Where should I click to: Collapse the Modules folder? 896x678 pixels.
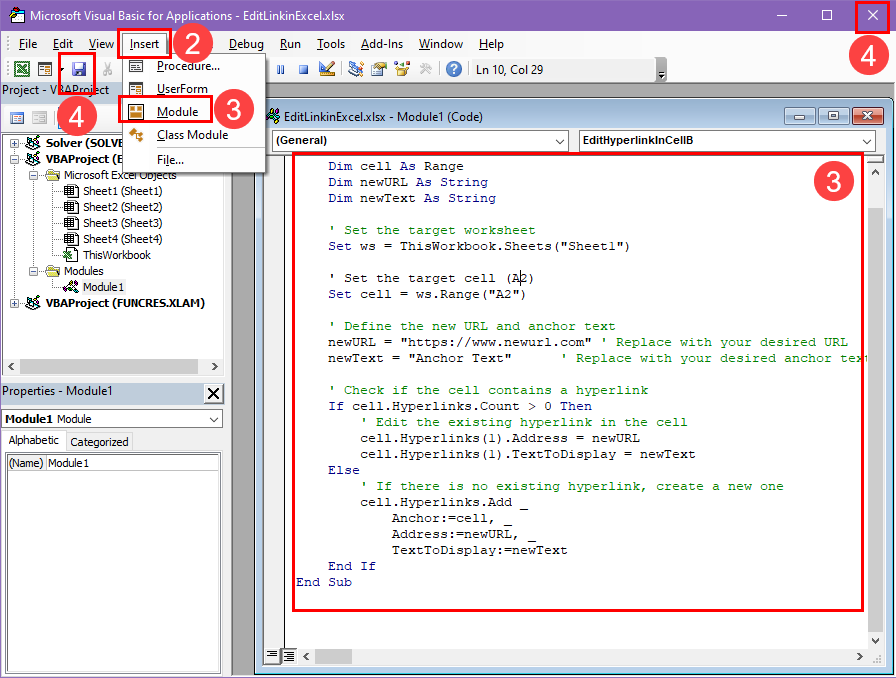[34, 271]
